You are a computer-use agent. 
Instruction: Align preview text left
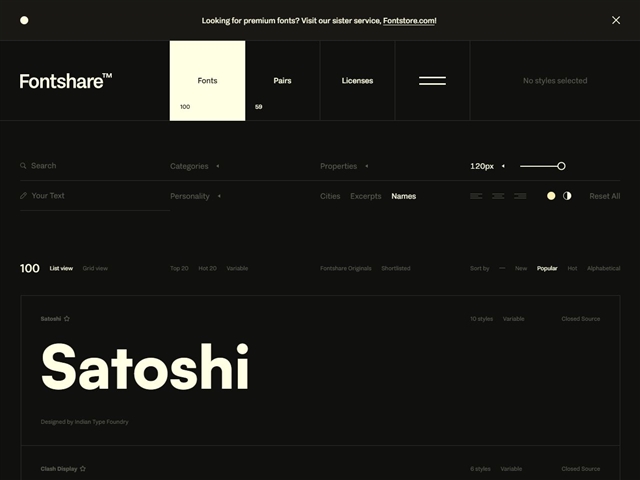[x=476, y=196]
